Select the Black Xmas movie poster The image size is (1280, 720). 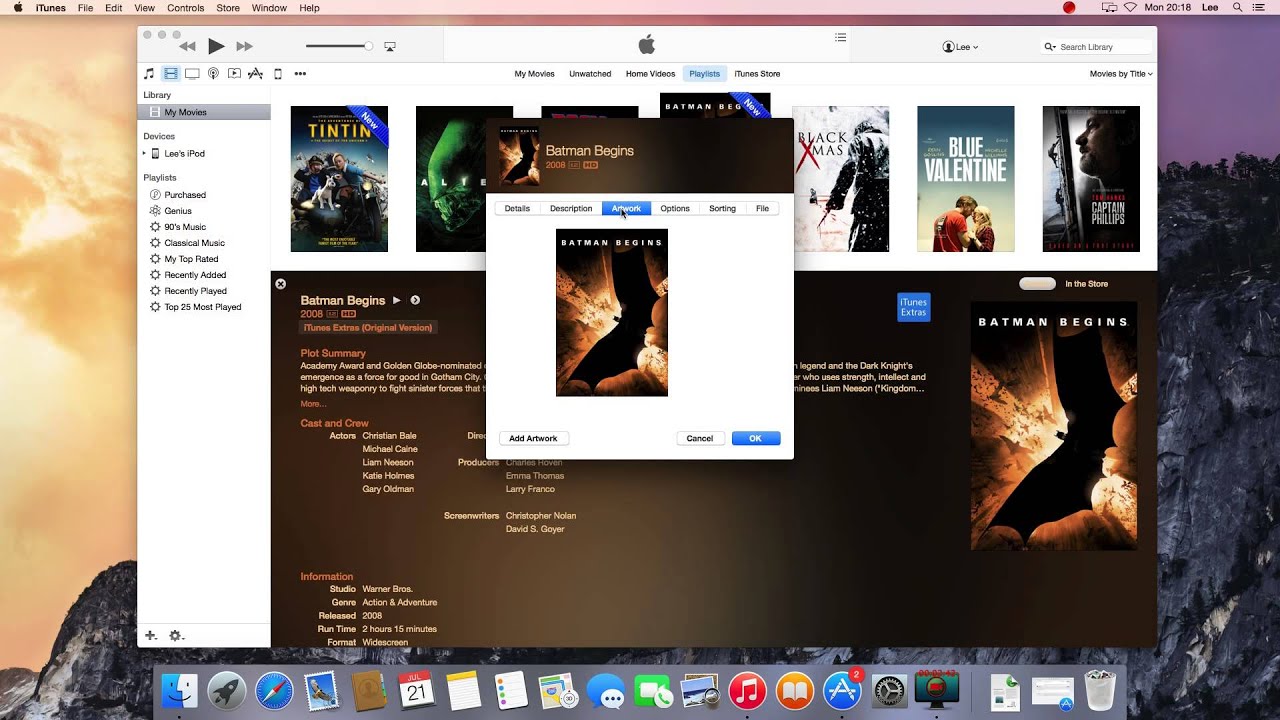pyautogui.click(x=841, y=179)
